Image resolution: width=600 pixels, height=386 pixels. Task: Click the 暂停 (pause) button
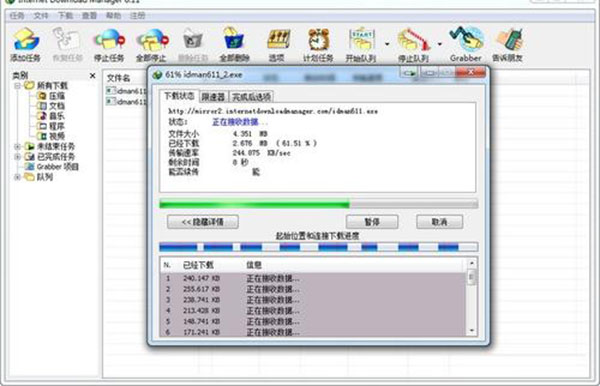click(372, 222)
